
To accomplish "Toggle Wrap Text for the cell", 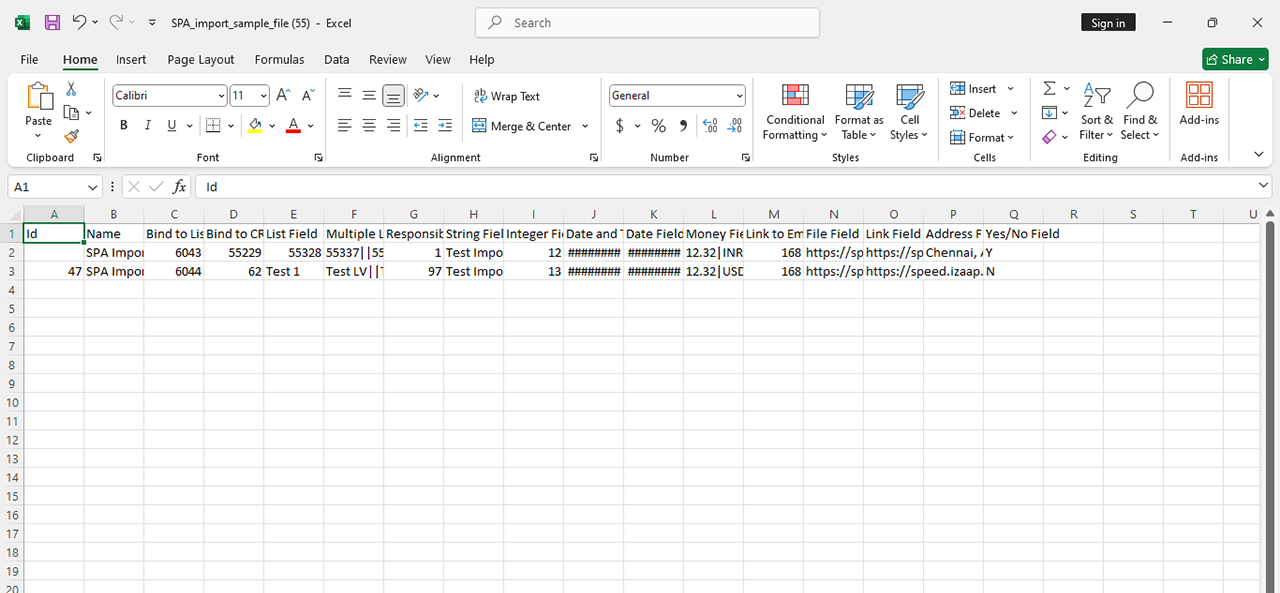I will 507,96.
